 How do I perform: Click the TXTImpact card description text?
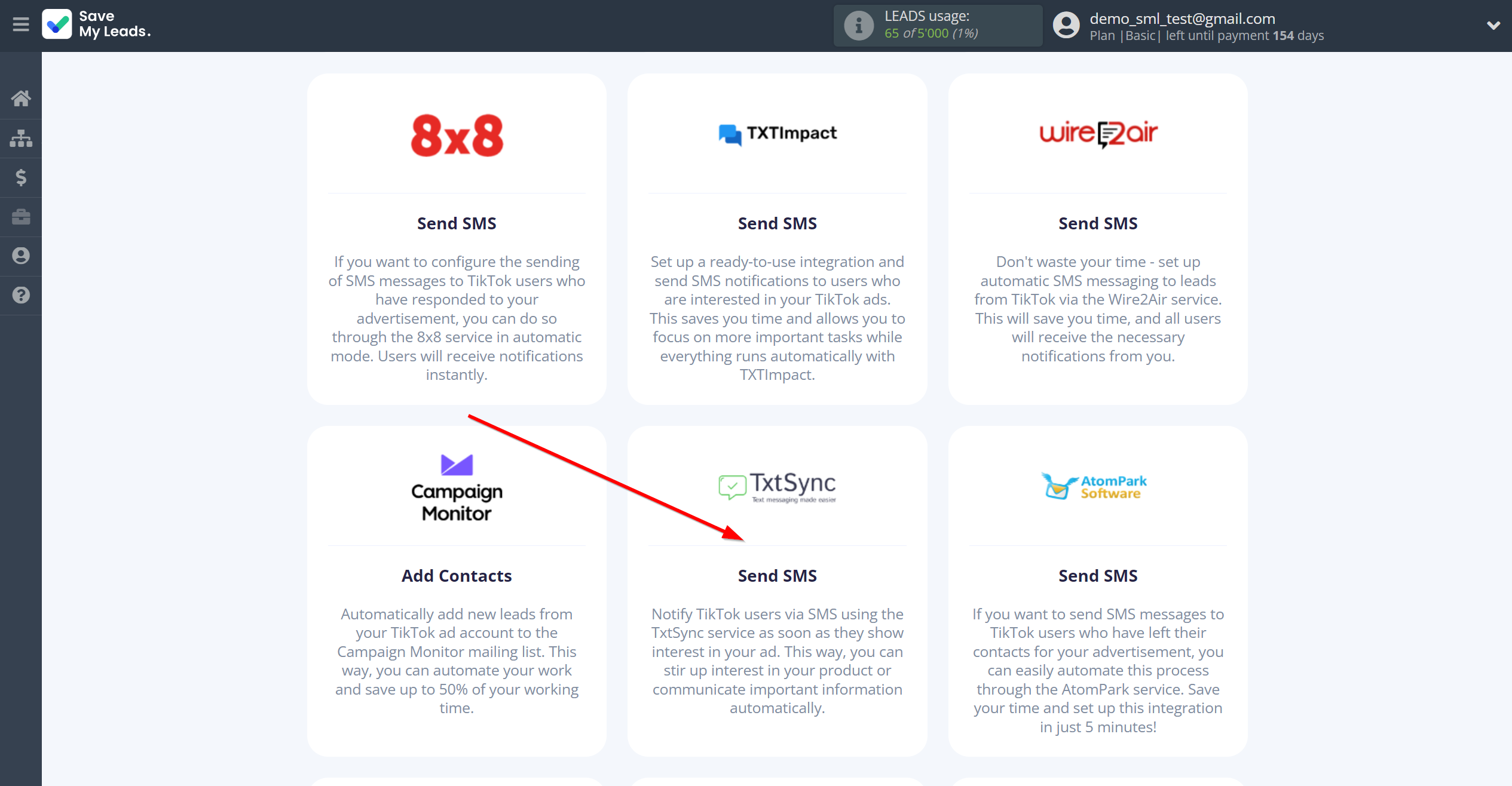778,318
